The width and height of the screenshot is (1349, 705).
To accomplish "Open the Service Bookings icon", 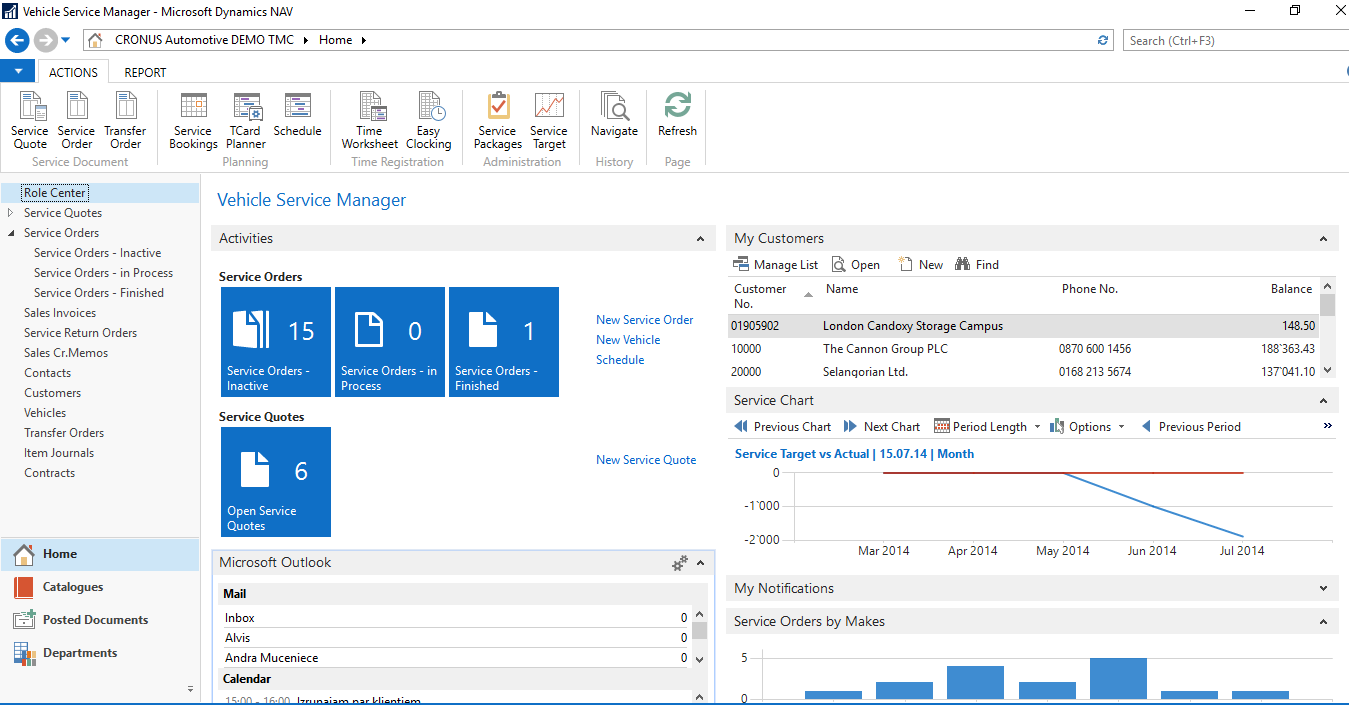I will point(193,108).
